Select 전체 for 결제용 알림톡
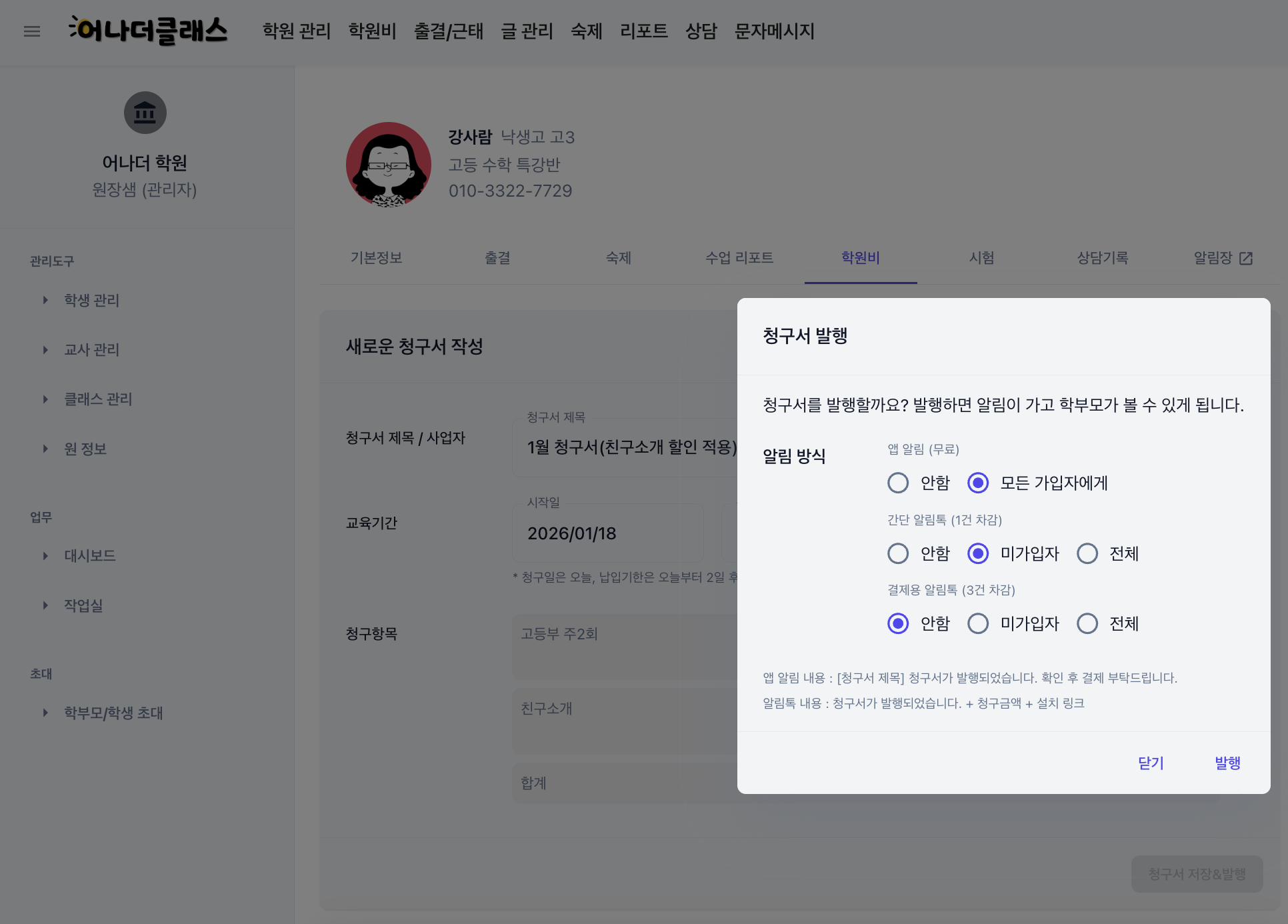Image resolution: width=1288 pixels, height=924 pixels. point(1087,623)
